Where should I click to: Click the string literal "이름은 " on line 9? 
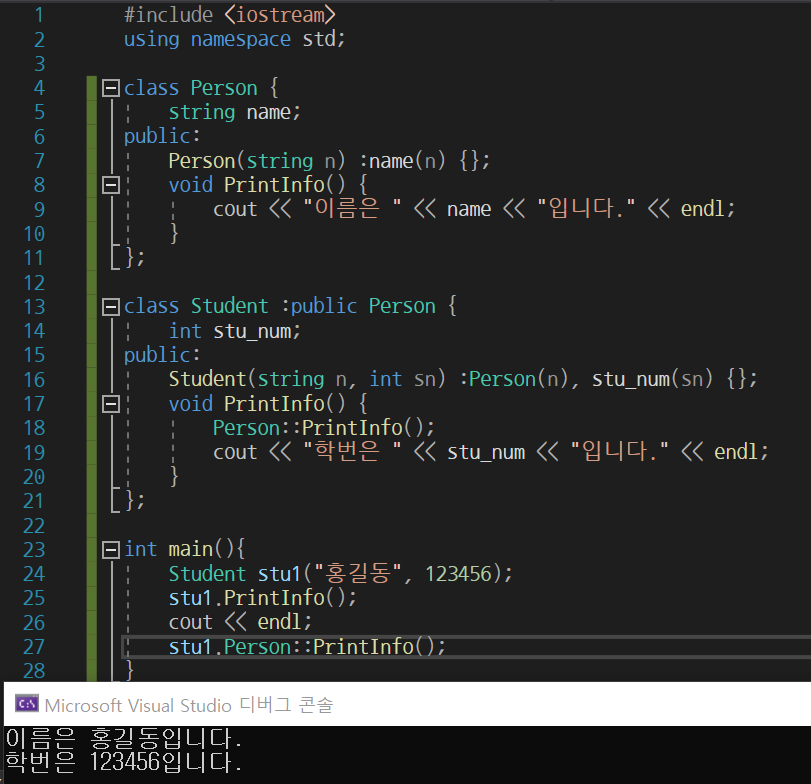[x=352, y=209]
